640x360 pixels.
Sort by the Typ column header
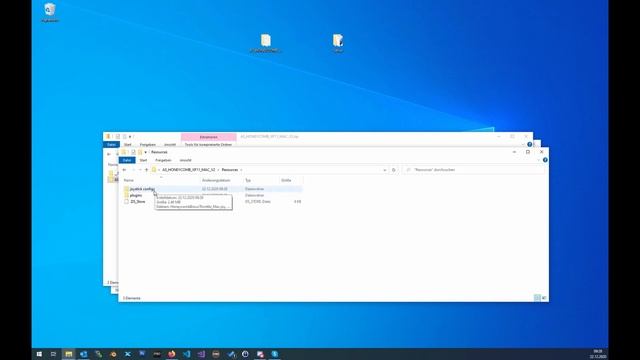[248, 180]
